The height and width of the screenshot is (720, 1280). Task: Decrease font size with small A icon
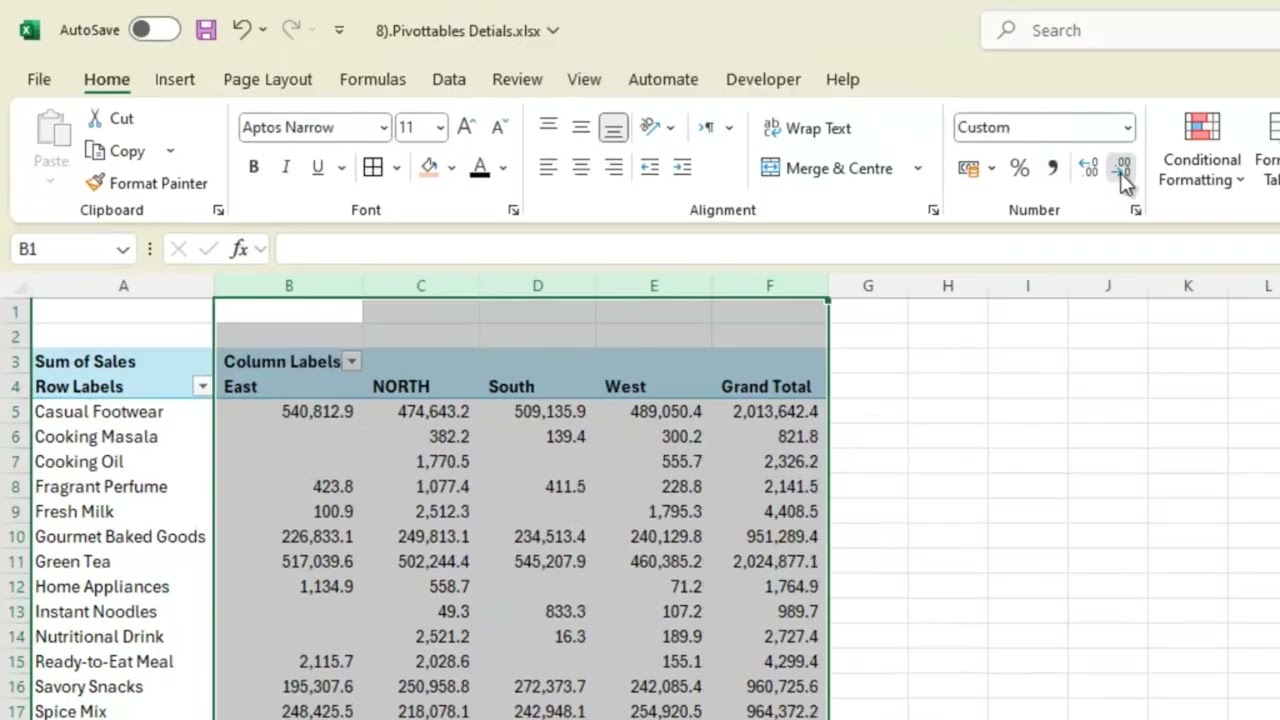[x=499, y=127]
